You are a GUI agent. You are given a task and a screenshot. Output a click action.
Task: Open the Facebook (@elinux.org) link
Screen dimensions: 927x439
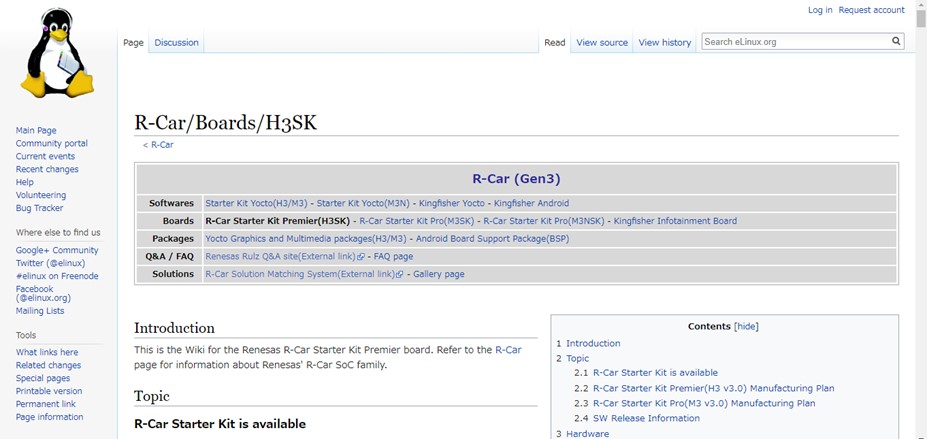coord(43,294)
